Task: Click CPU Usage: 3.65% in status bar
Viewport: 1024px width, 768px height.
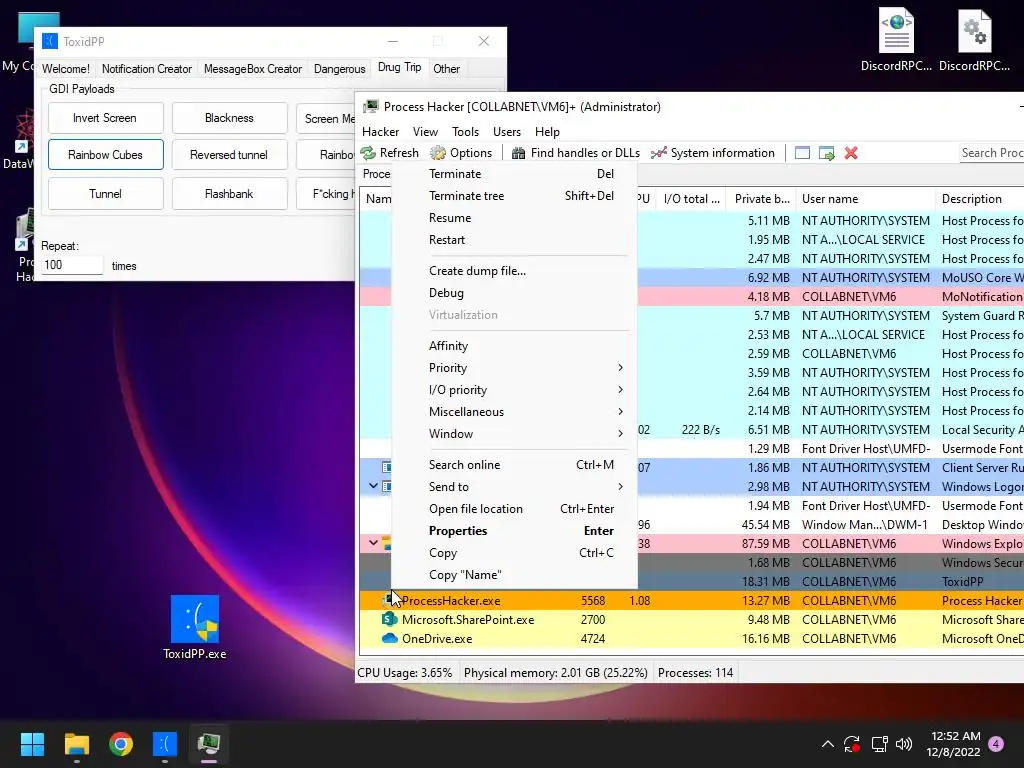Action: tap(405, 673)
